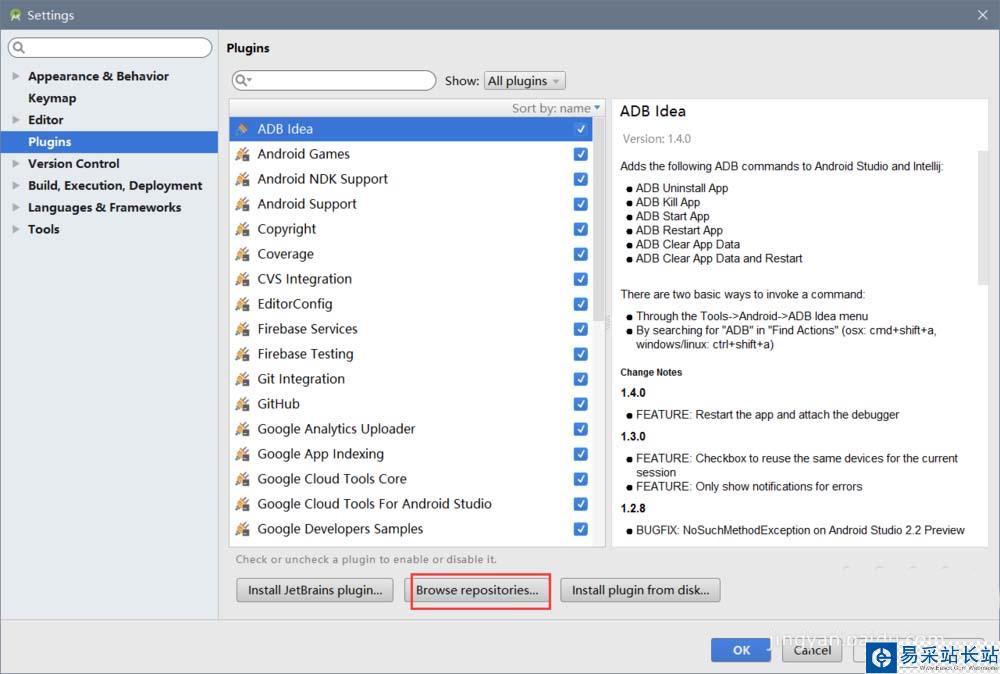The width and height of the screenshot is (1000, 674).
Task: Select Android Support plugin row text
Action: (x=307, y=204)
